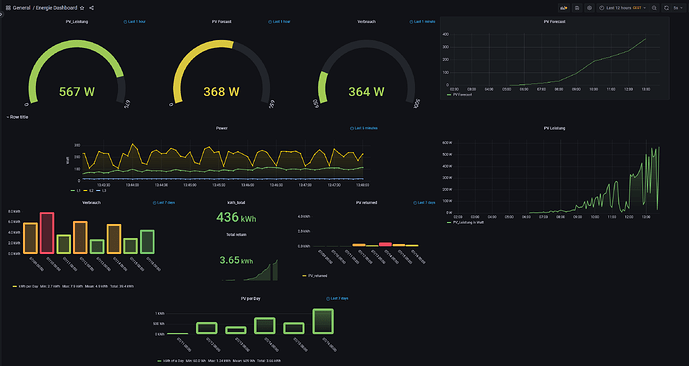Go to the General folder link
The height and width of the screenshot is (366, 689).
point(22,8)
